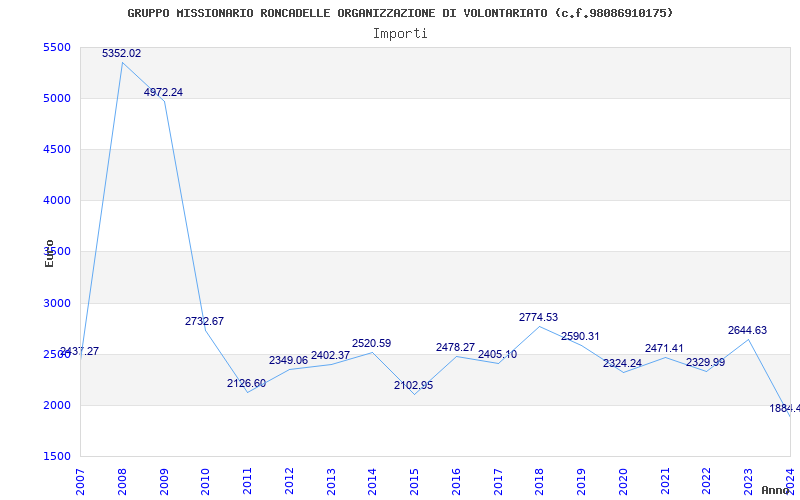Click the x-axis year 2018
800x500 pixels.
coord(540,482)
